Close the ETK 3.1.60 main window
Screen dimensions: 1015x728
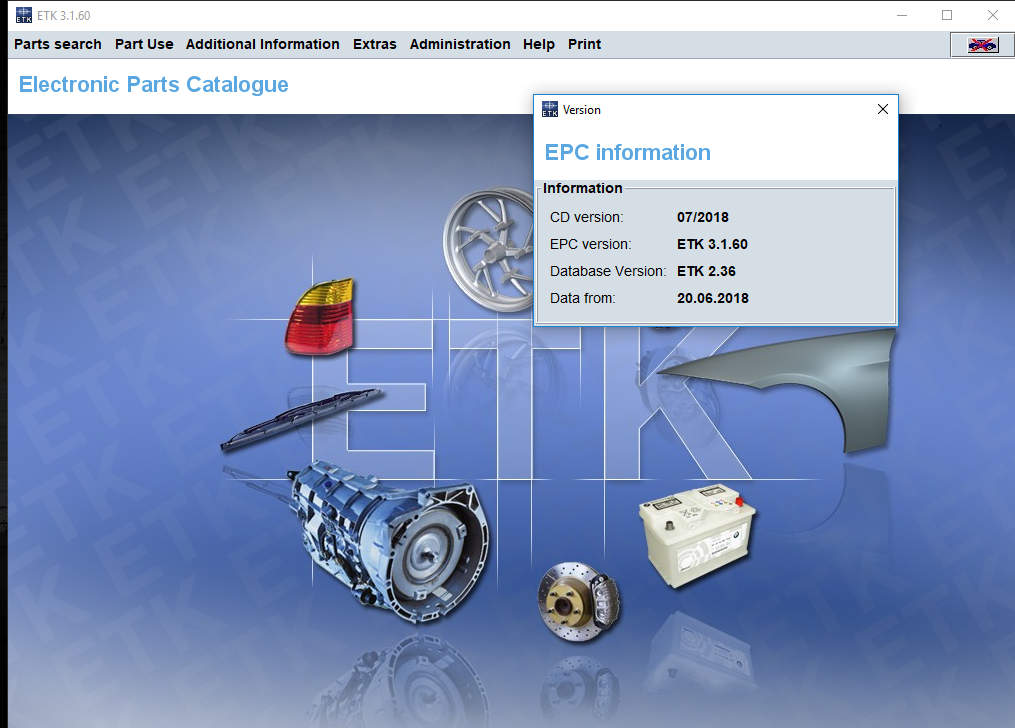pyautogui.click(x=992, y=15)
